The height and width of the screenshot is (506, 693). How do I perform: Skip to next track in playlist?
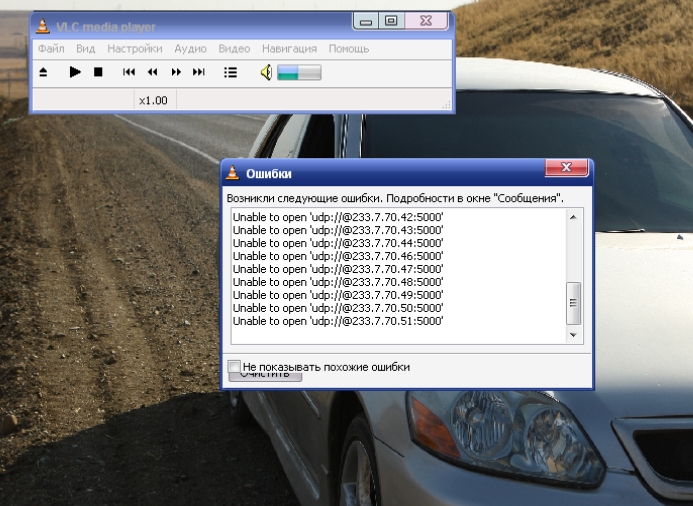pyautogui.click(x=199, y=72)
